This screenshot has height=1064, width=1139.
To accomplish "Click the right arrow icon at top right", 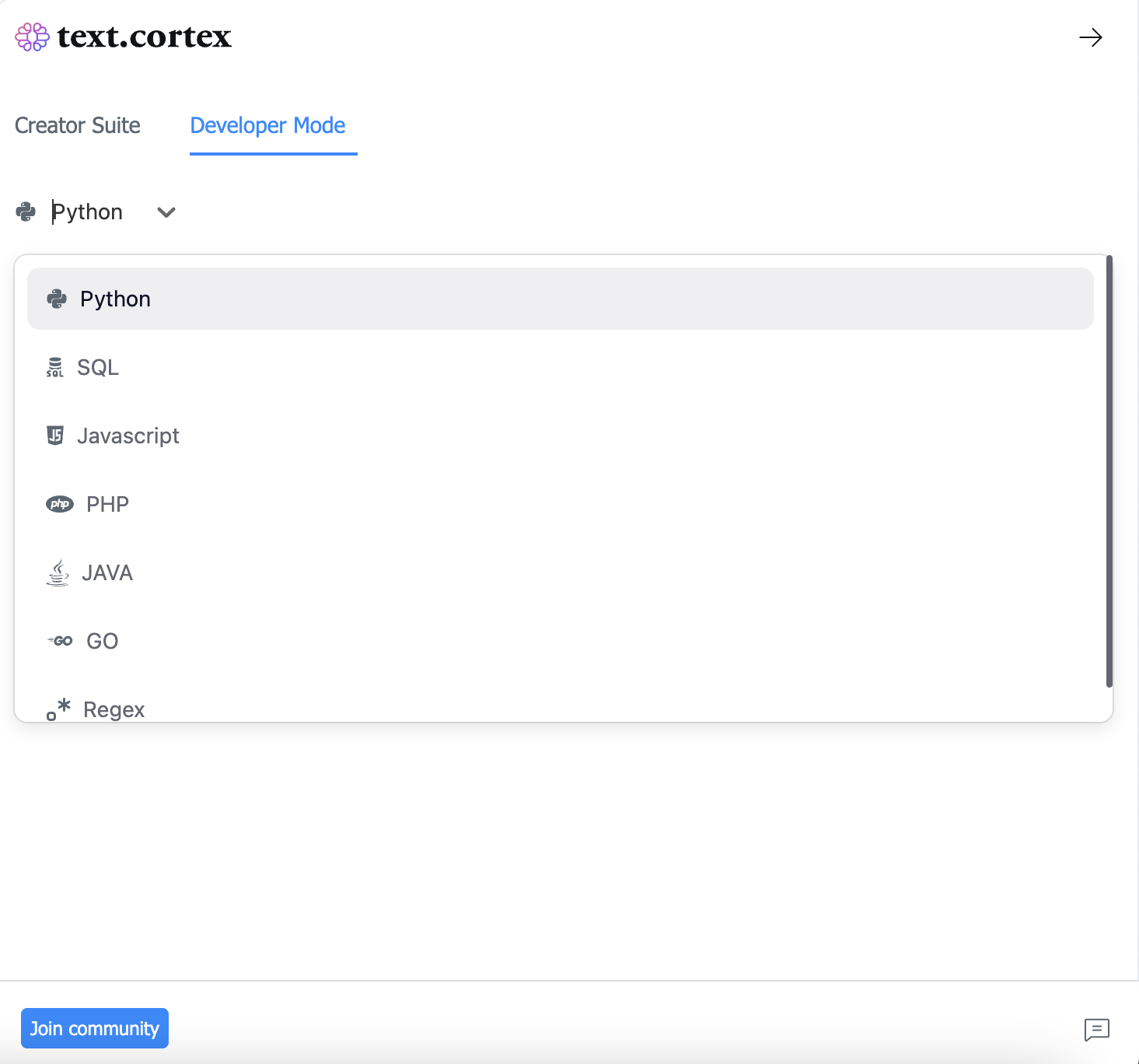I will (x=1092, y=37).
